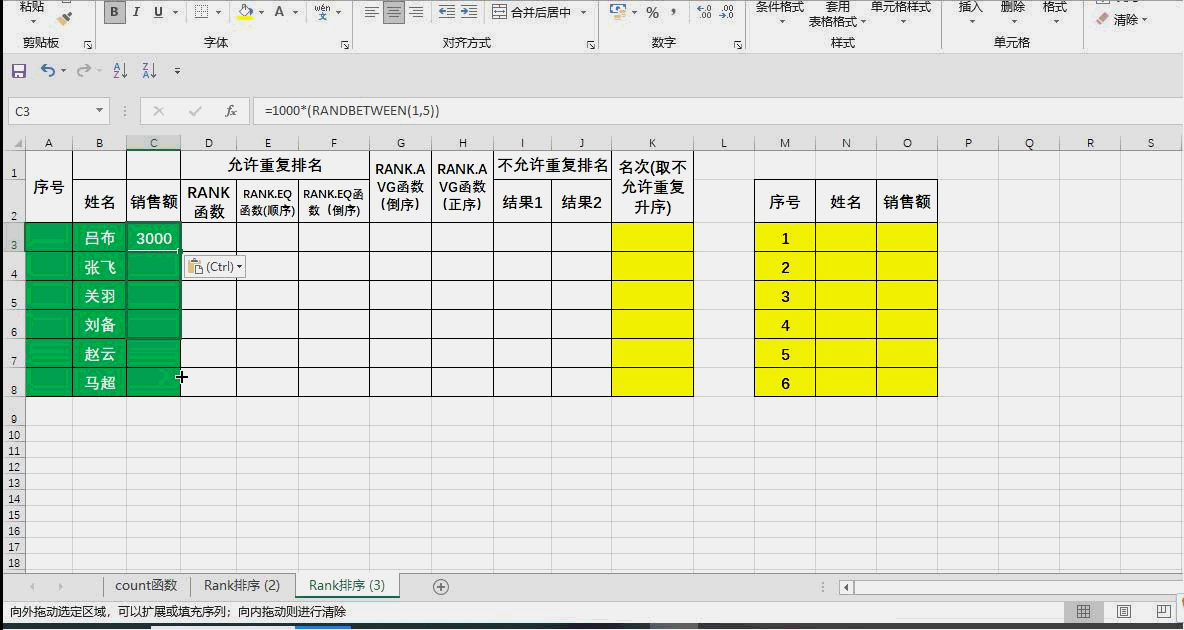Click the accounting number format icon
This screenshot has height=630, width=1184.
click(618, 11)
